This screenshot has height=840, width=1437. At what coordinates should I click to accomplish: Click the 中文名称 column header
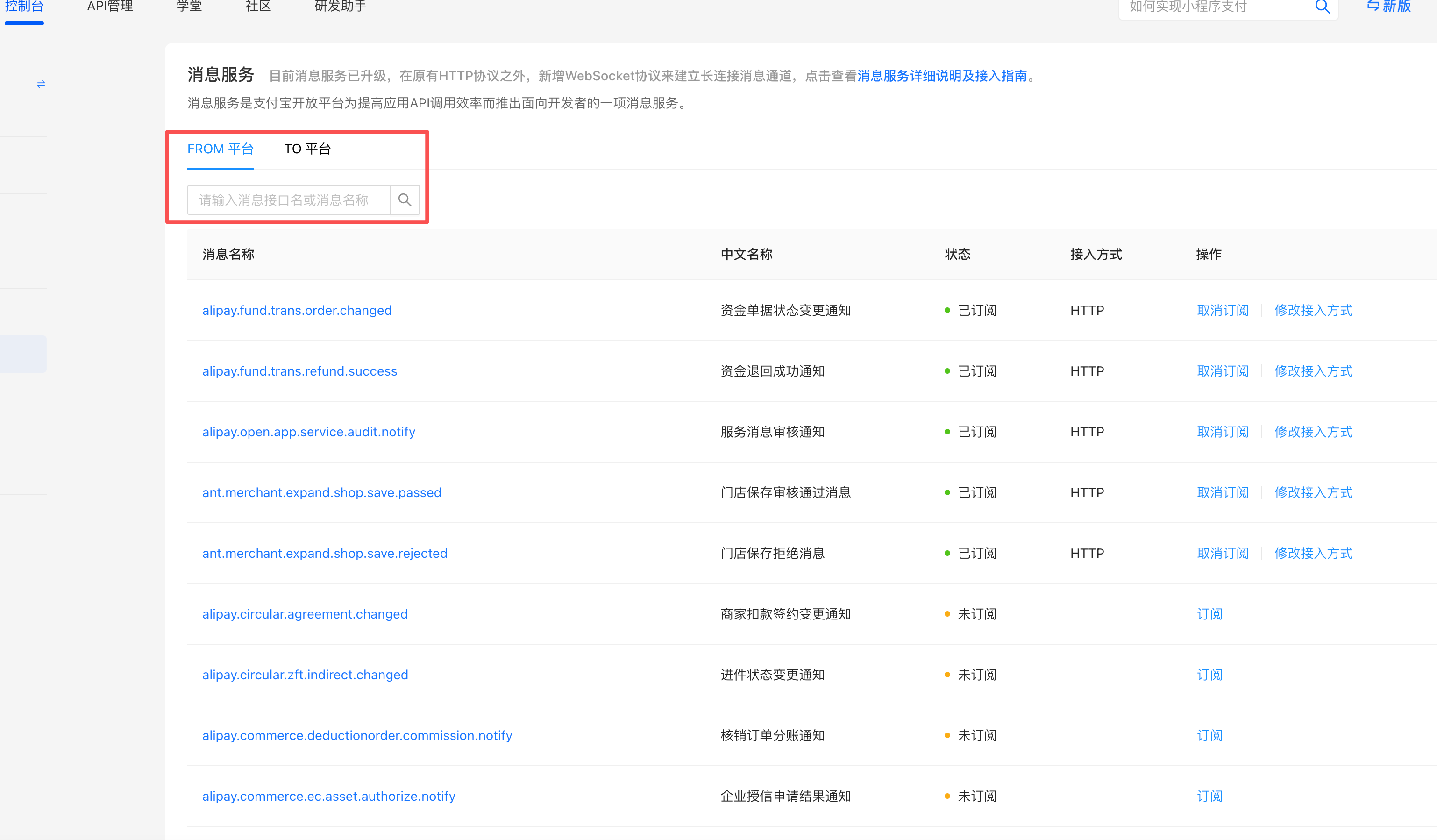(x=747, y=254)
